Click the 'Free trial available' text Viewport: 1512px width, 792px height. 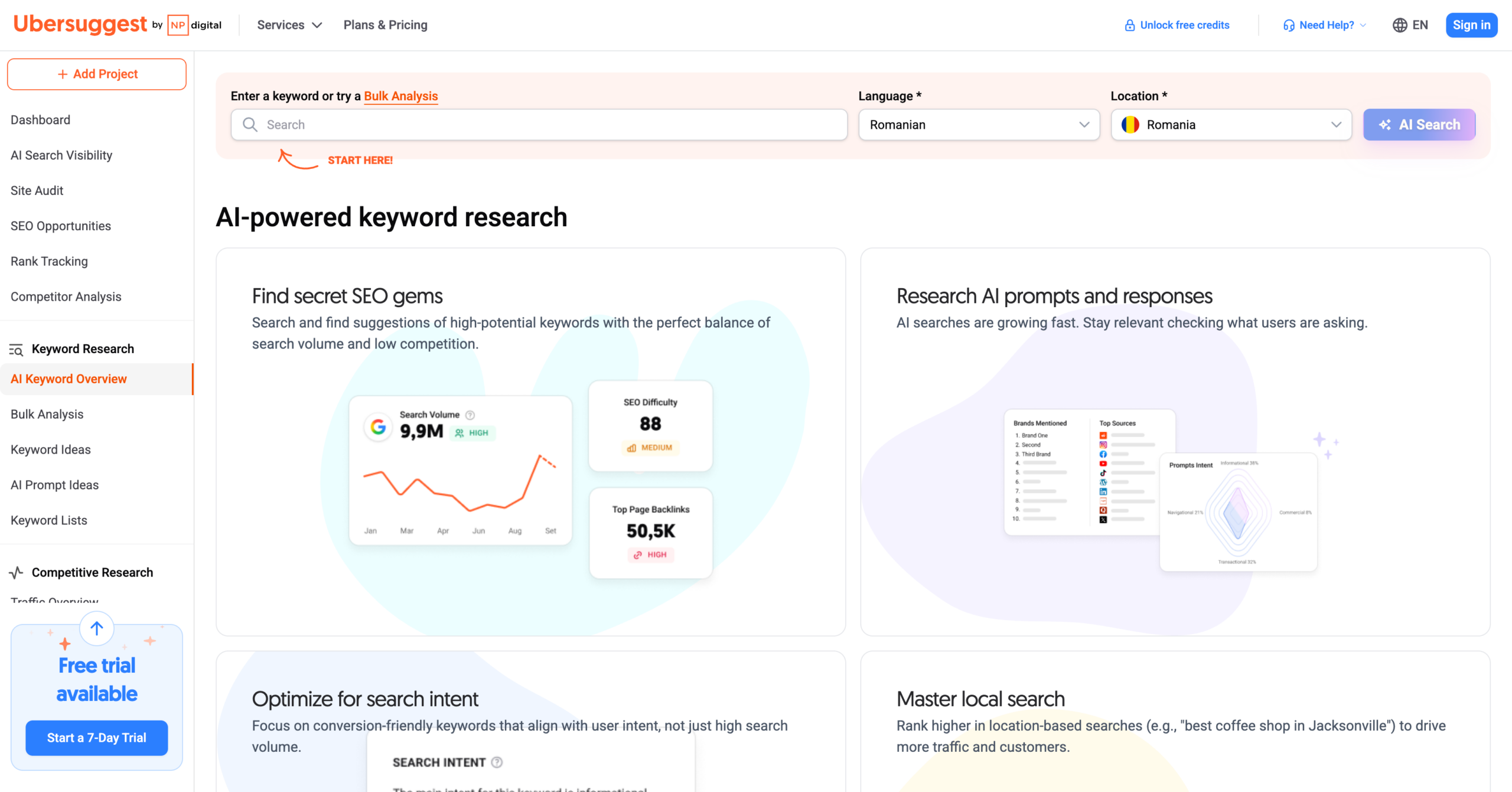pos(97,679)
